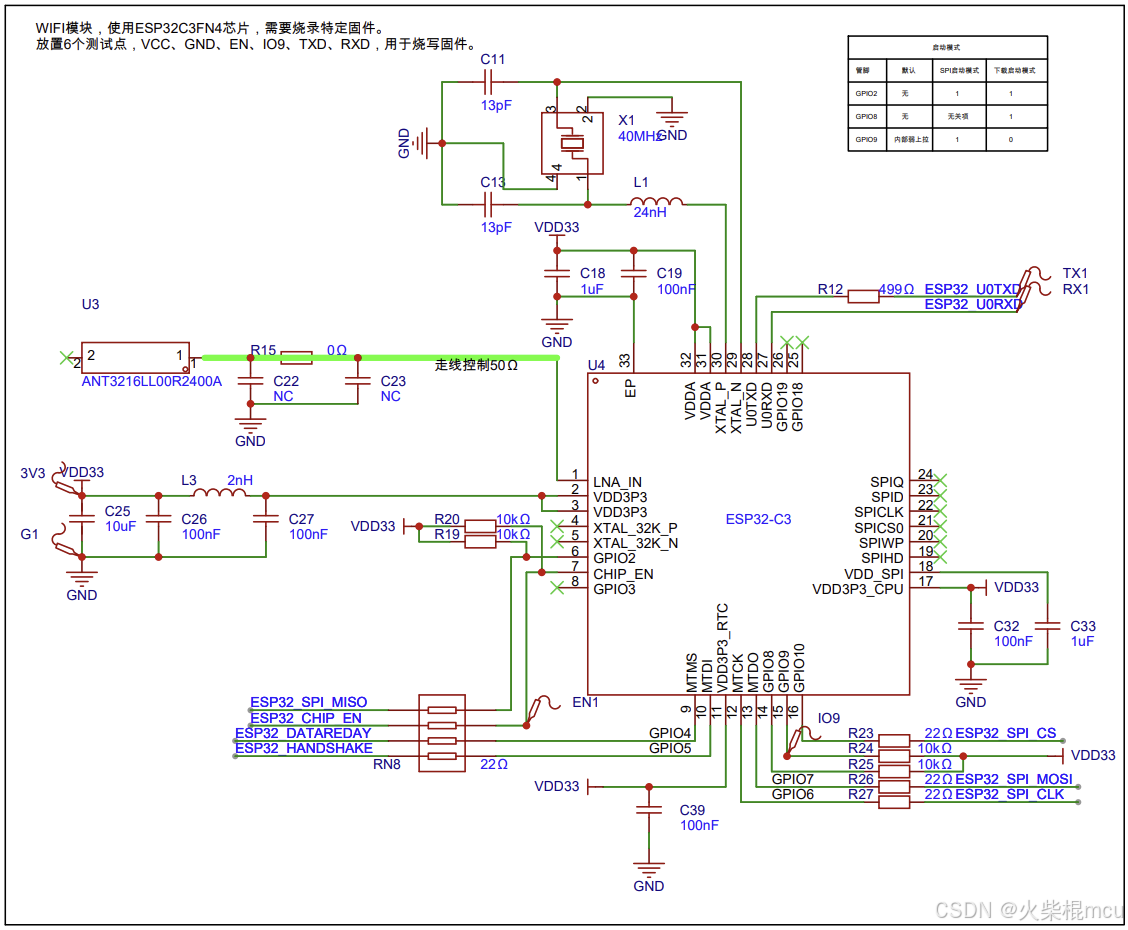
Task: Click the ESP32_SPI_MISO net label
Action: click(309, 702)
